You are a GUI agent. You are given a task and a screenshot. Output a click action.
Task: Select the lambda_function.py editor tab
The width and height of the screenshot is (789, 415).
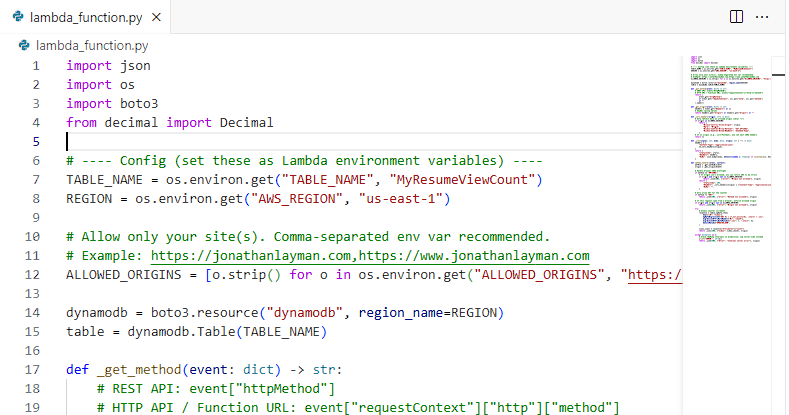point(86,17)
